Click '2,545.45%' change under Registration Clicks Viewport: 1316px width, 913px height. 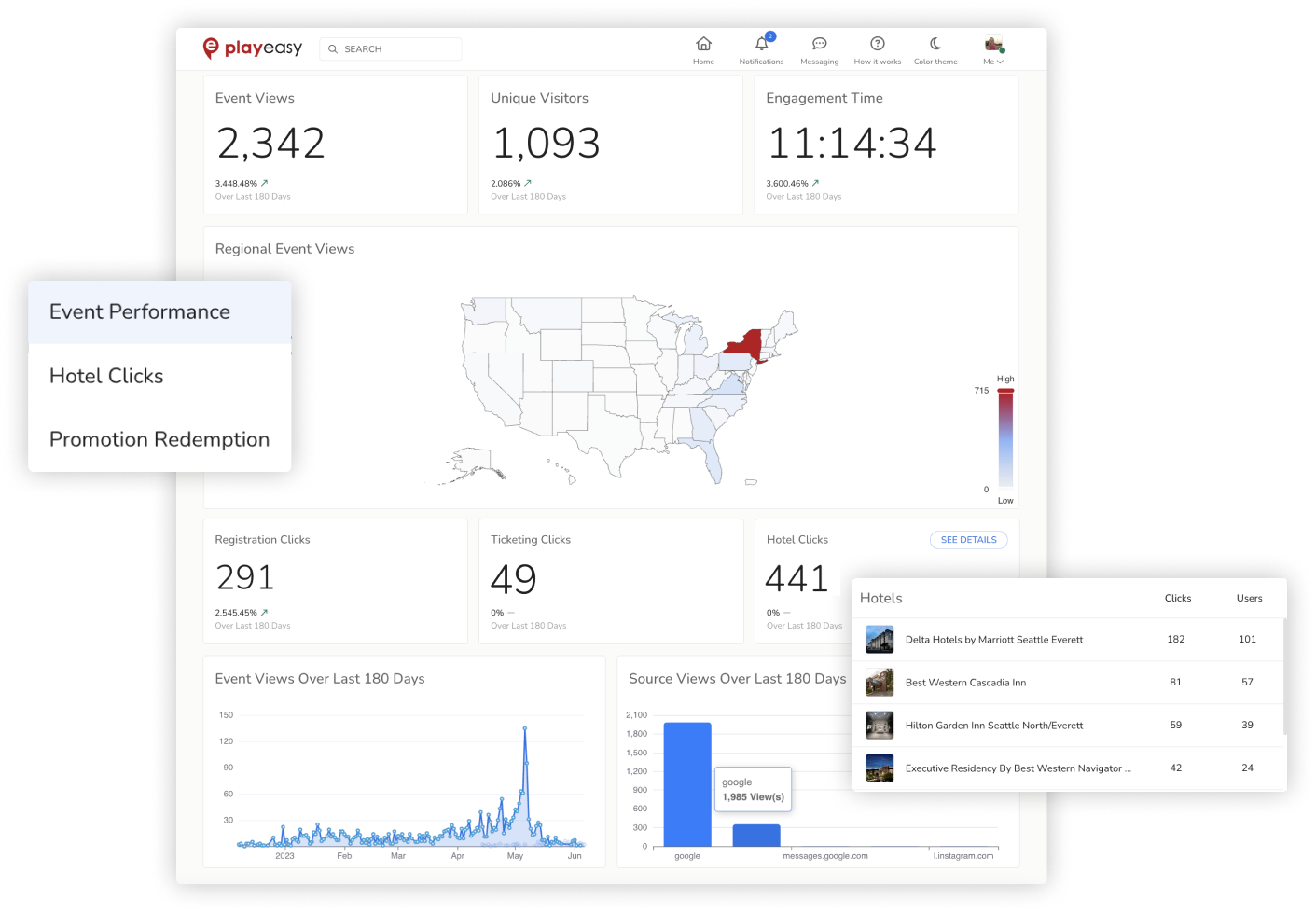(x=236, y=613)
